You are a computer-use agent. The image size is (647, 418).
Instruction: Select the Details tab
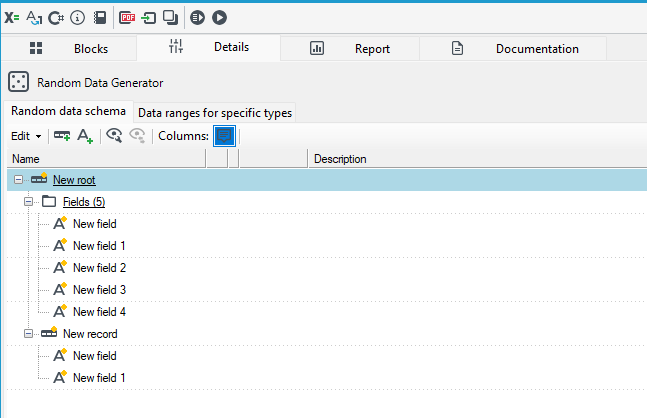(x=209, y=48)
